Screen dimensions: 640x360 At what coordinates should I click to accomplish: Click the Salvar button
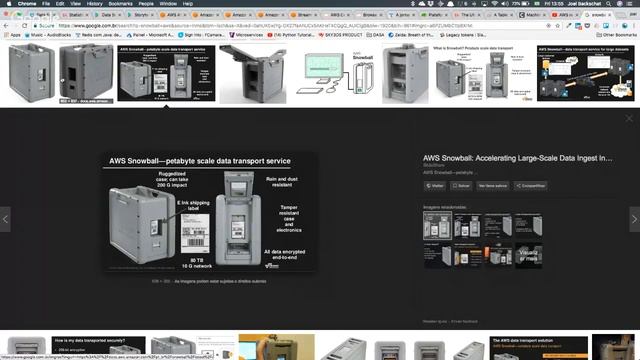click(x=461, y=186)
